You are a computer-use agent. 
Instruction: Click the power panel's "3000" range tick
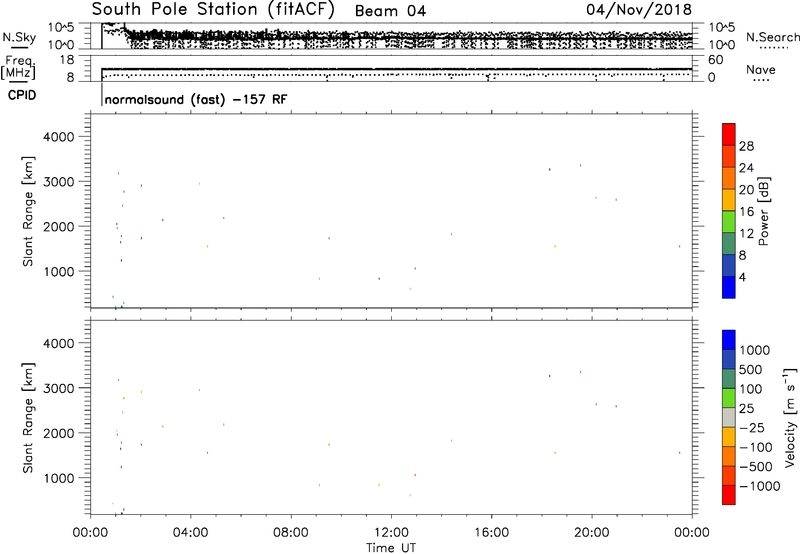pos(58,182)
